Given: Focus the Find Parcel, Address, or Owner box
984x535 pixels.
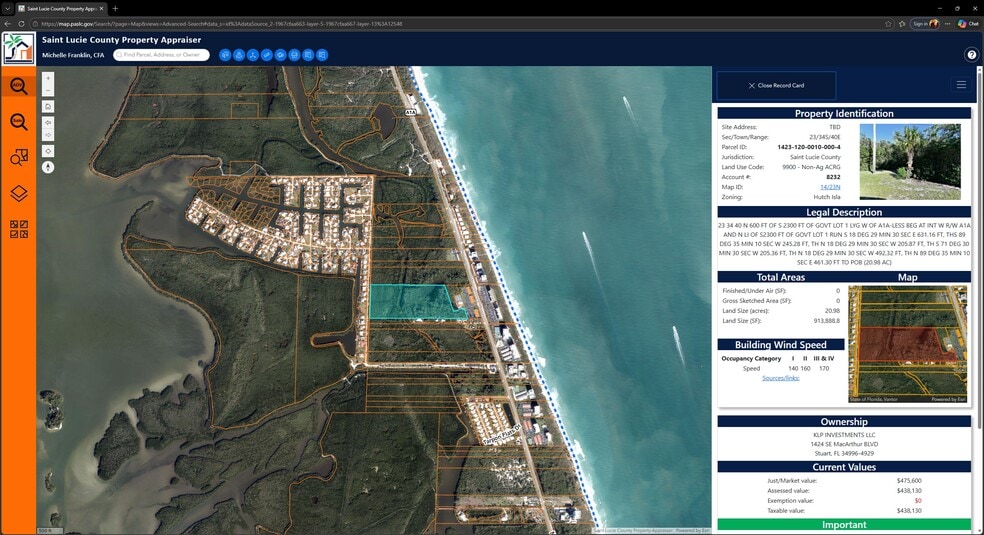Looking at the screenshot, I should point(161,55).
